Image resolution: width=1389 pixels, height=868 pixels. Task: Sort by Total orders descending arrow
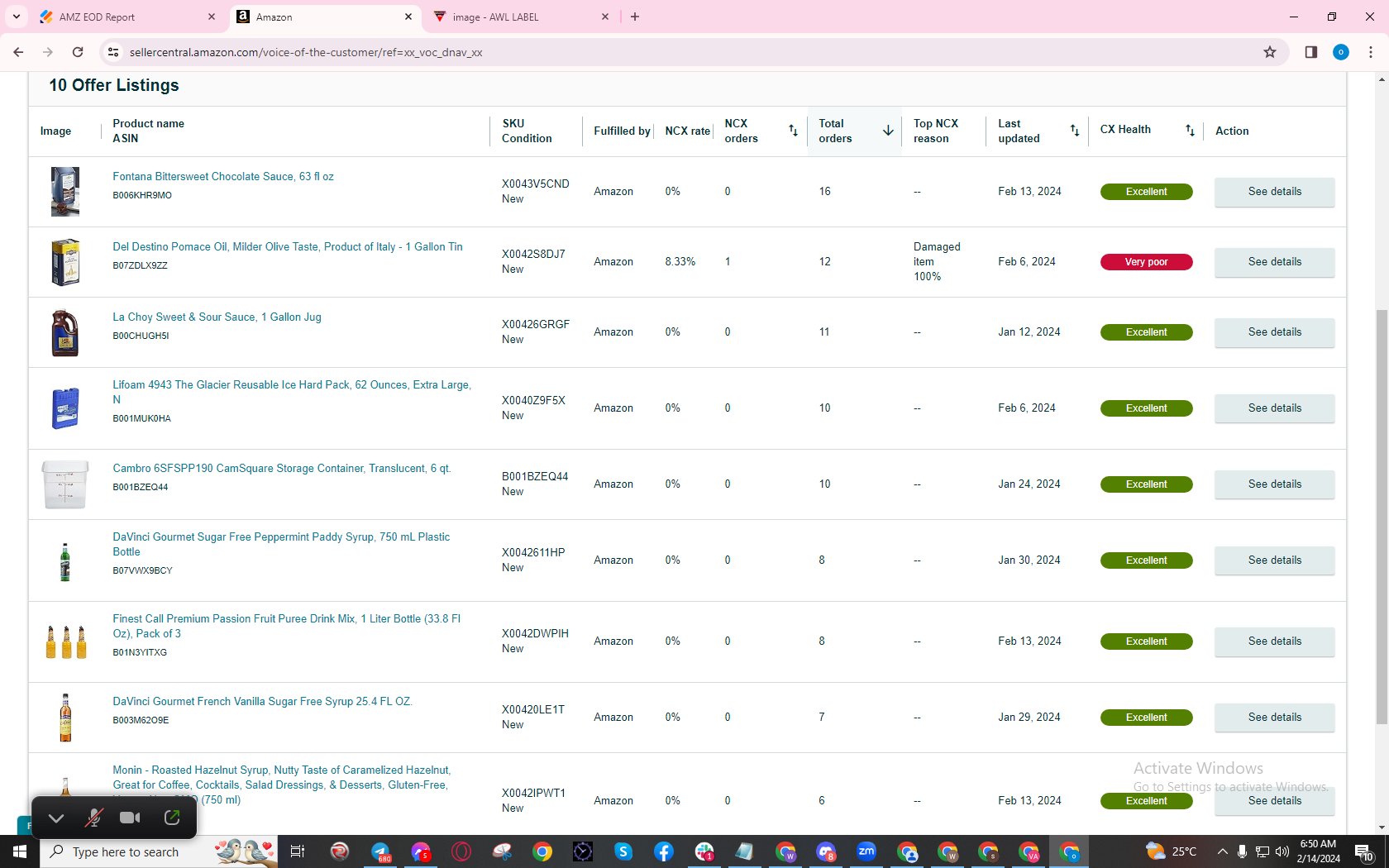point(888,131)
